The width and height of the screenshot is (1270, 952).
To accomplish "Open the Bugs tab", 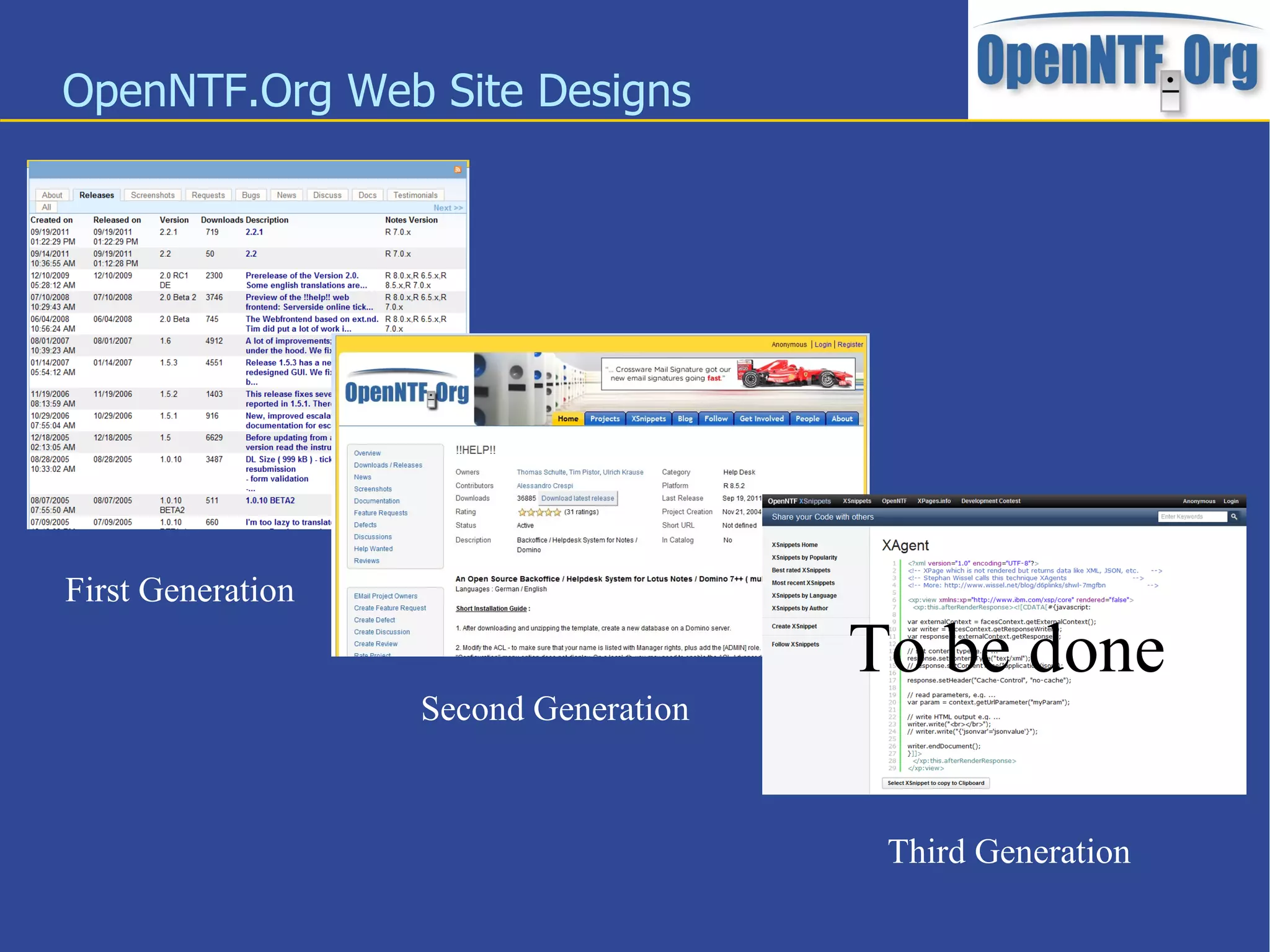I will pos(251,195).
